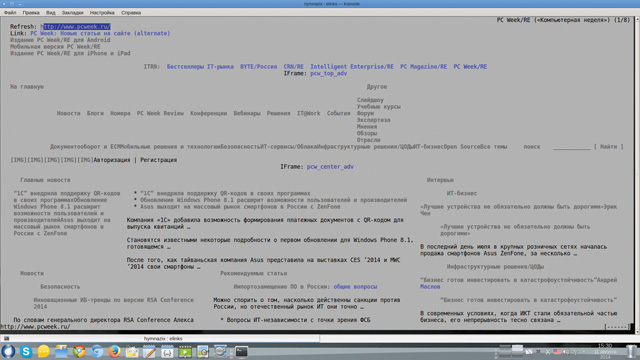The image size is (640, 360).
Task: Launch Google Chrome from the taskbar
Action: coord(79,351)
